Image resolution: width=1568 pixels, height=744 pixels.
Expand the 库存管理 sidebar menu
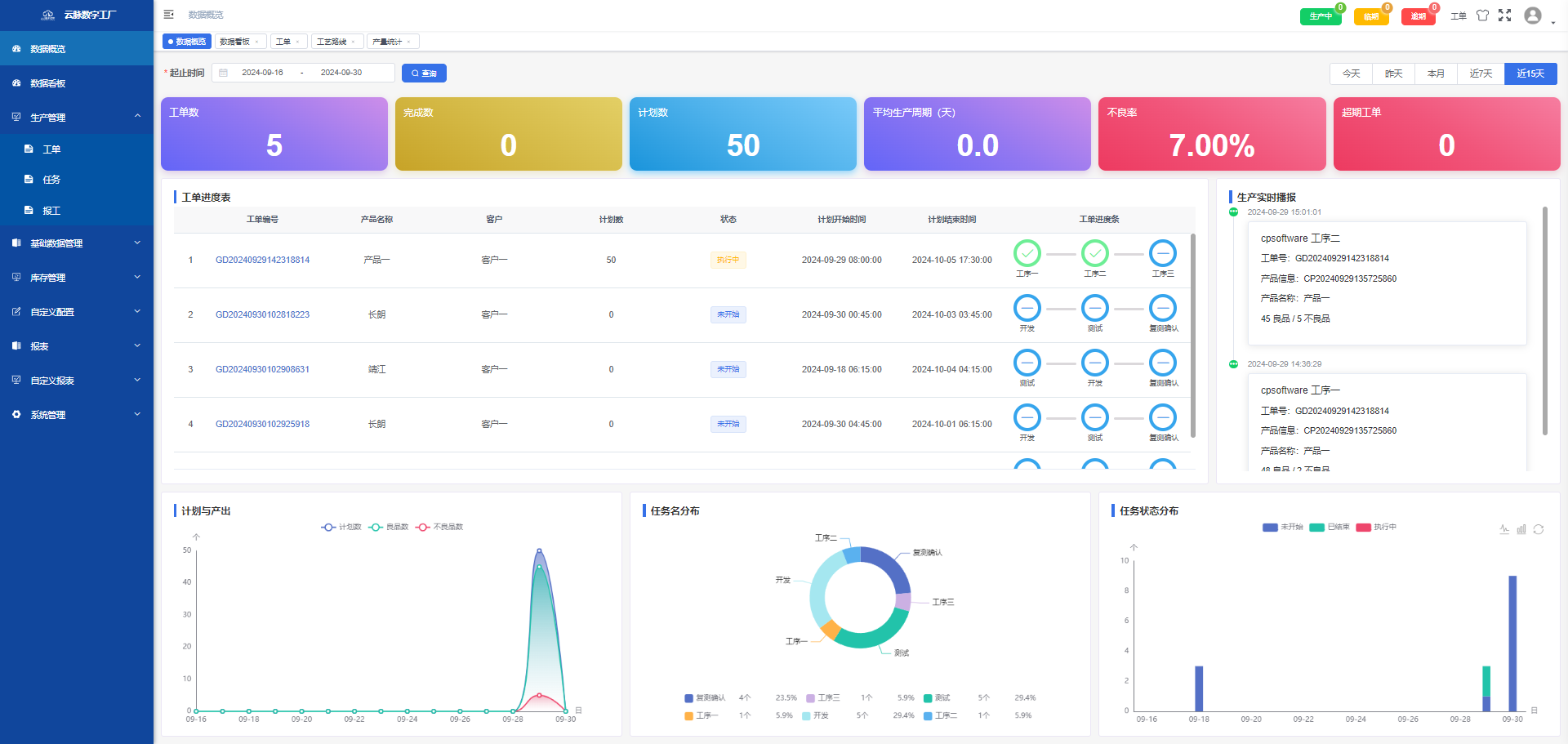tap(77, 278)
